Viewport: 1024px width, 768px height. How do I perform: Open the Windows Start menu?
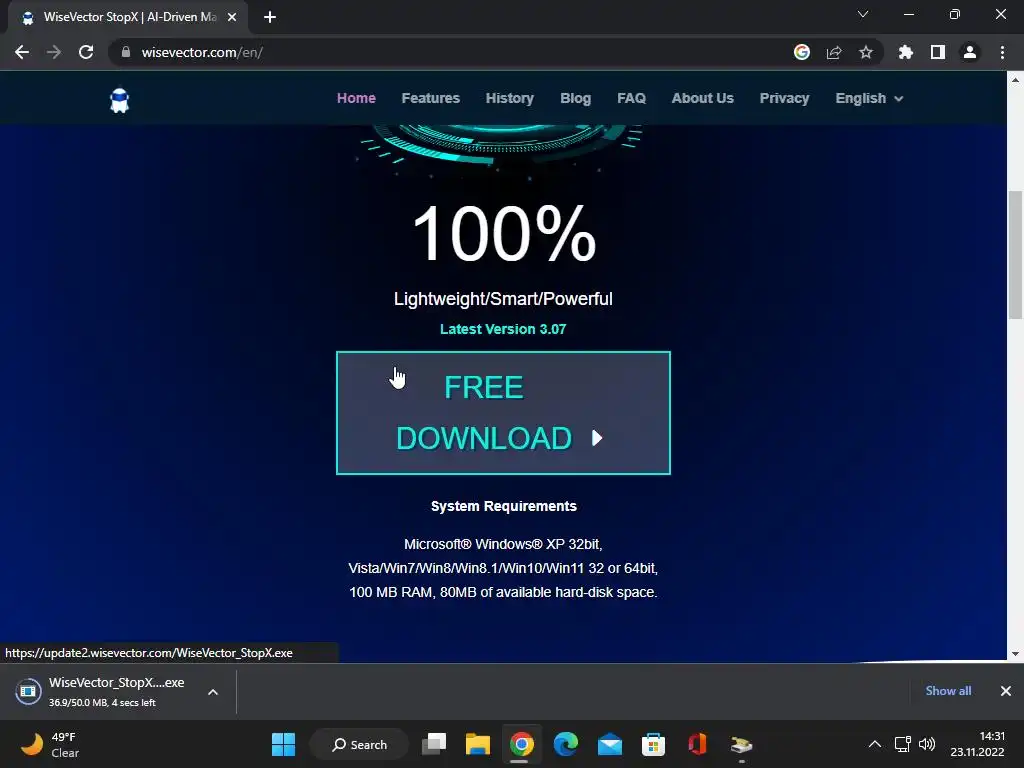point(283,744)
